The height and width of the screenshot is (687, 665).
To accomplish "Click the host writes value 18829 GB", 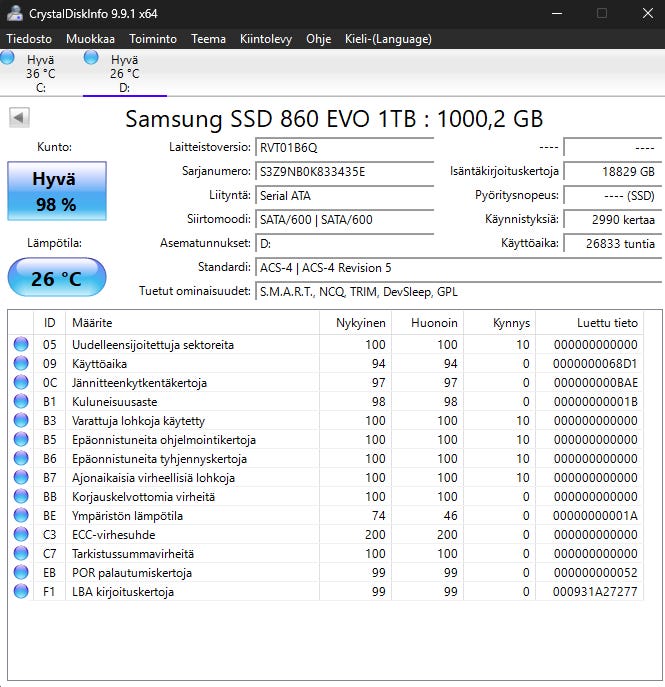I will click(612, 171).
